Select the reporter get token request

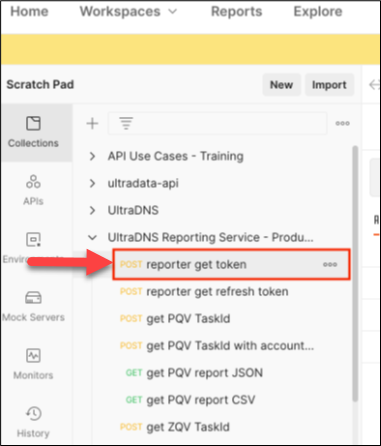point(231,265)
